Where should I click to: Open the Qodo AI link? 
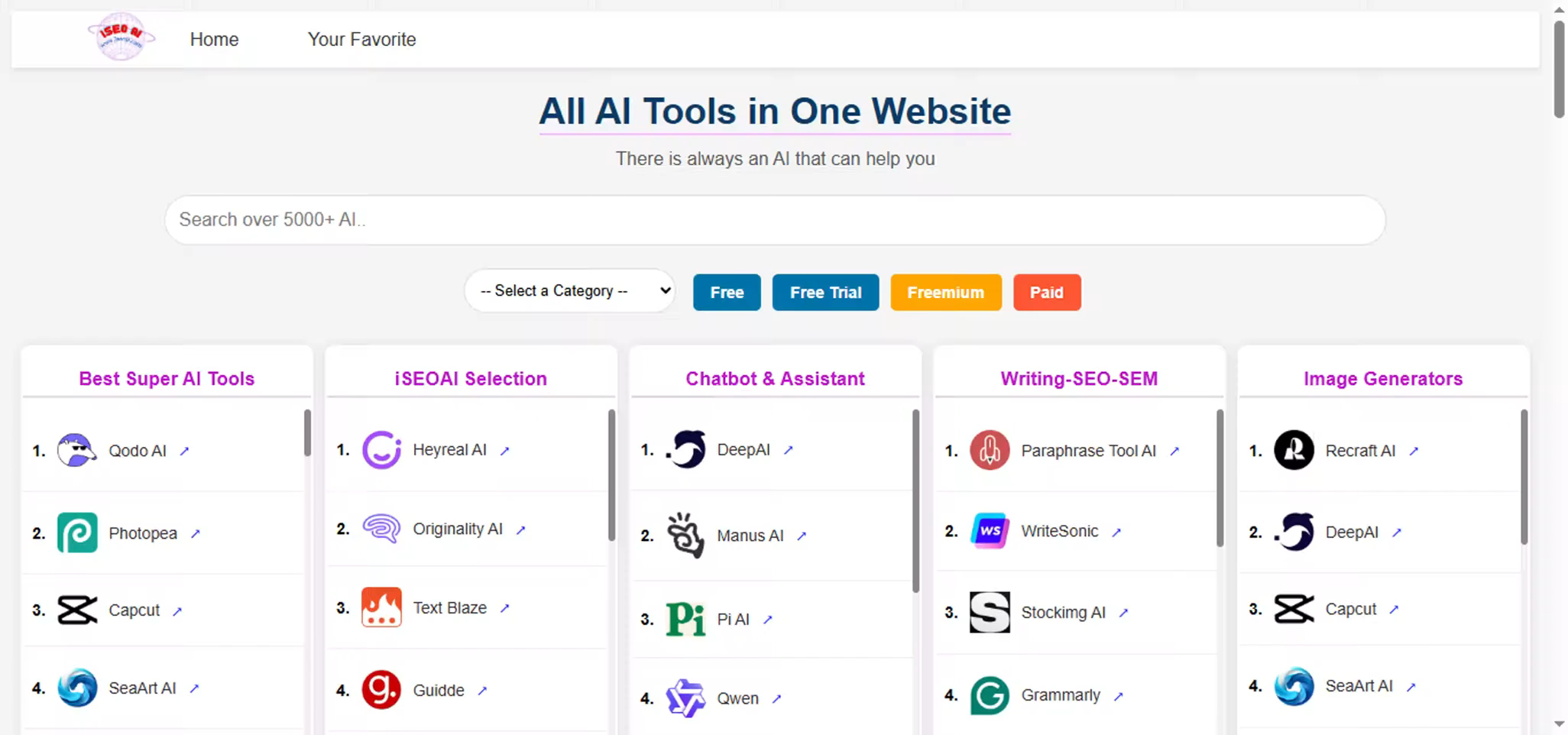coord(138,451)
